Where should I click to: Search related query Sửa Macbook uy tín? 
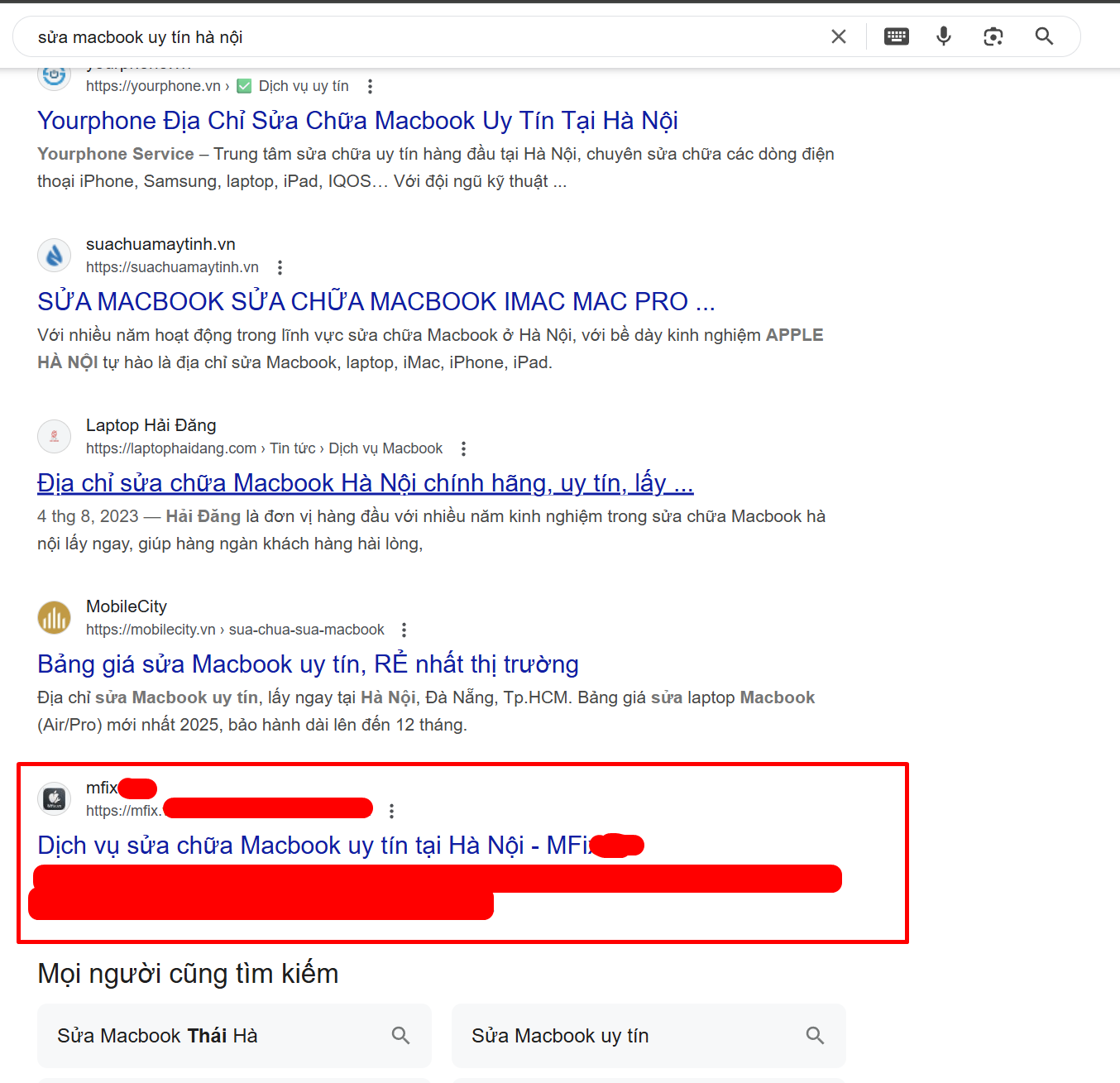(649, 1036)
